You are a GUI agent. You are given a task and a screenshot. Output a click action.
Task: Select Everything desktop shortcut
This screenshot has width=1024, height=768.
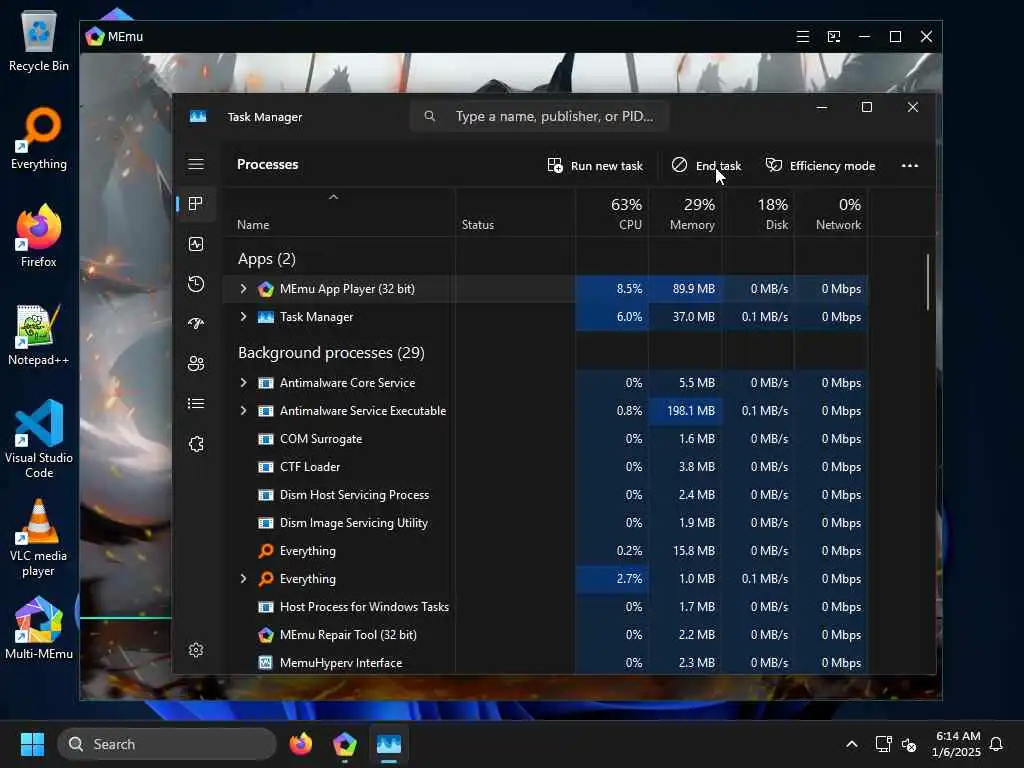point(39,138)
